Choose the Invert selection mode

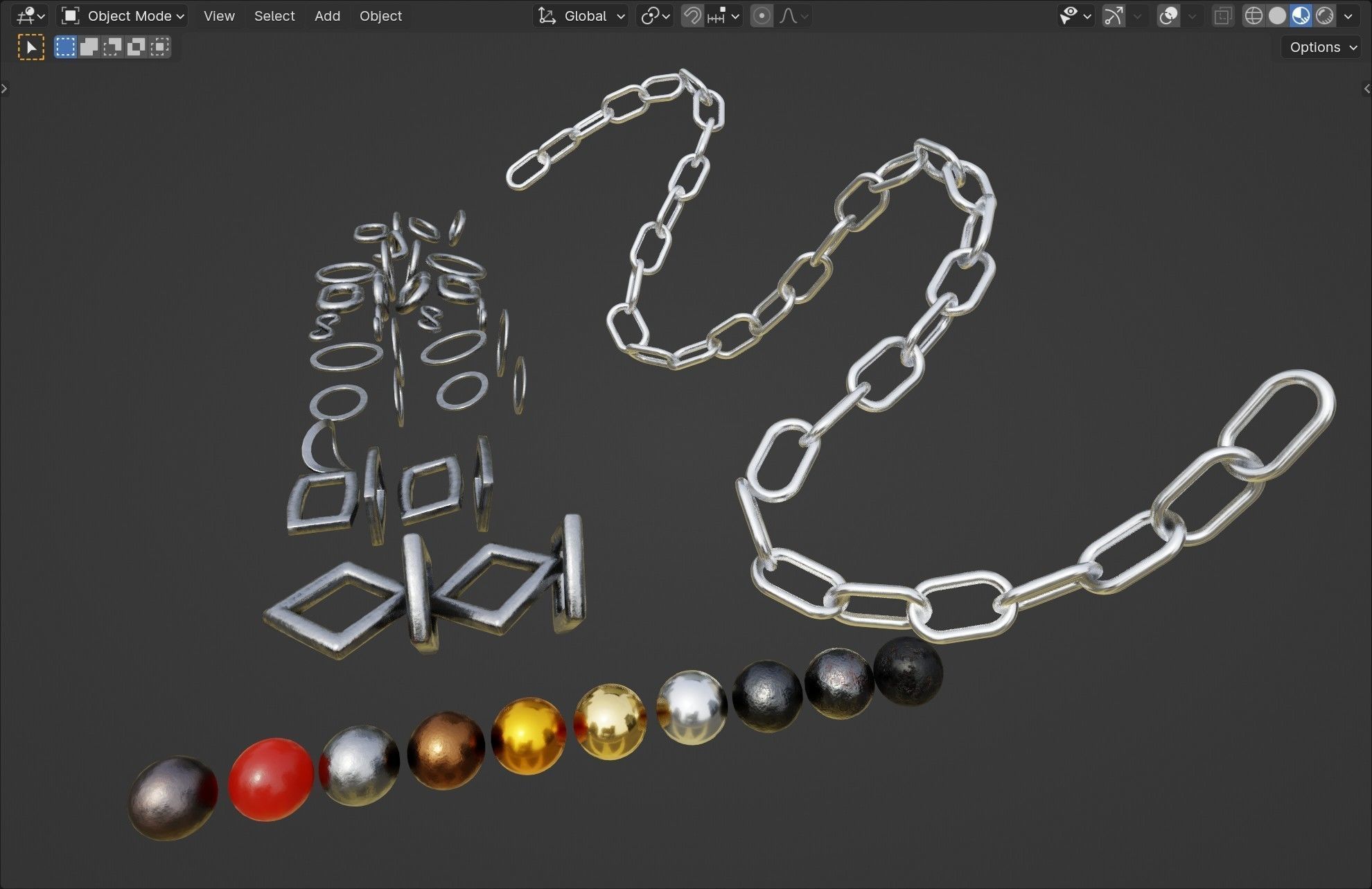pos(136,47)
